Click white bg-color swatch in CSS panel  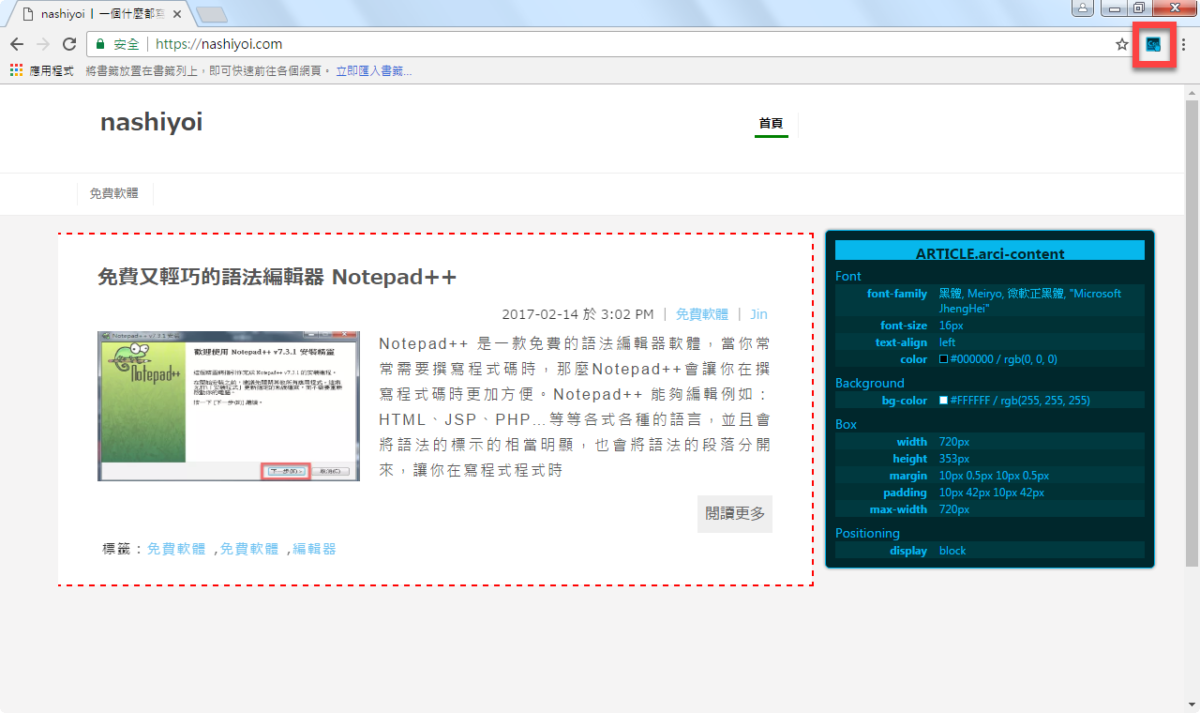click(x=943, y=400)
